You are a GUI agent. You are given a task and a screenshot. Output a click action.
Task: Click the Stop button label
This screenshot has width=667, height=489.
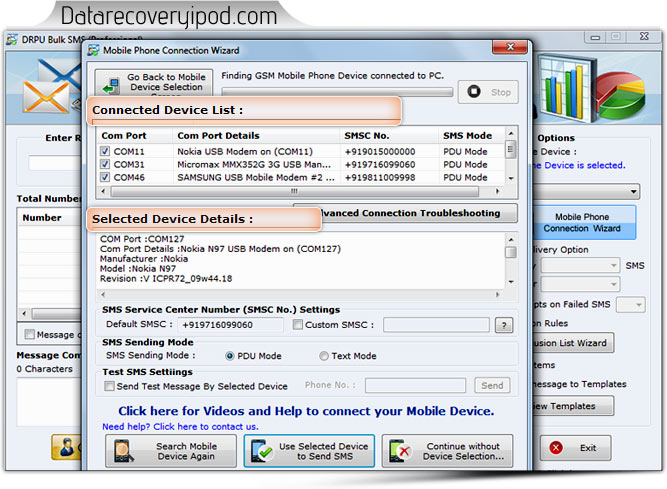(x=501, y=92)
